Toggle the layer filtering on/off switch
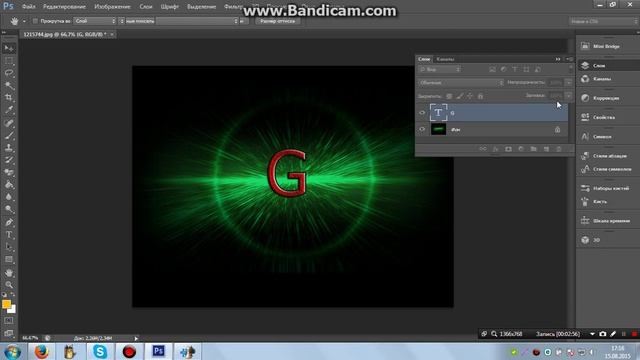This screenshot has height=360, width=640. pos(571,70)
